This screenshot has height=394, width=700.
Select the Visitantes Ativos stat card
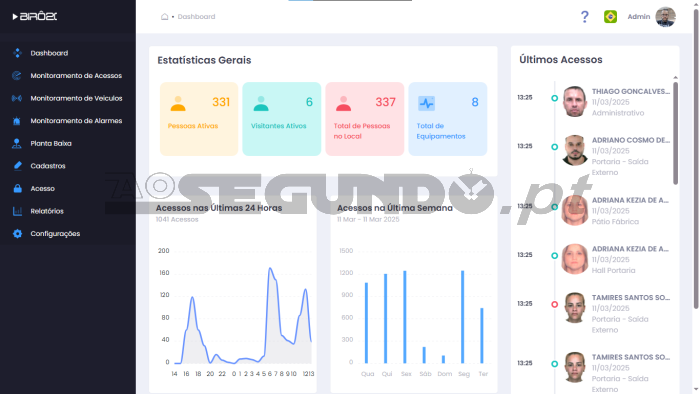pos(282,119)
